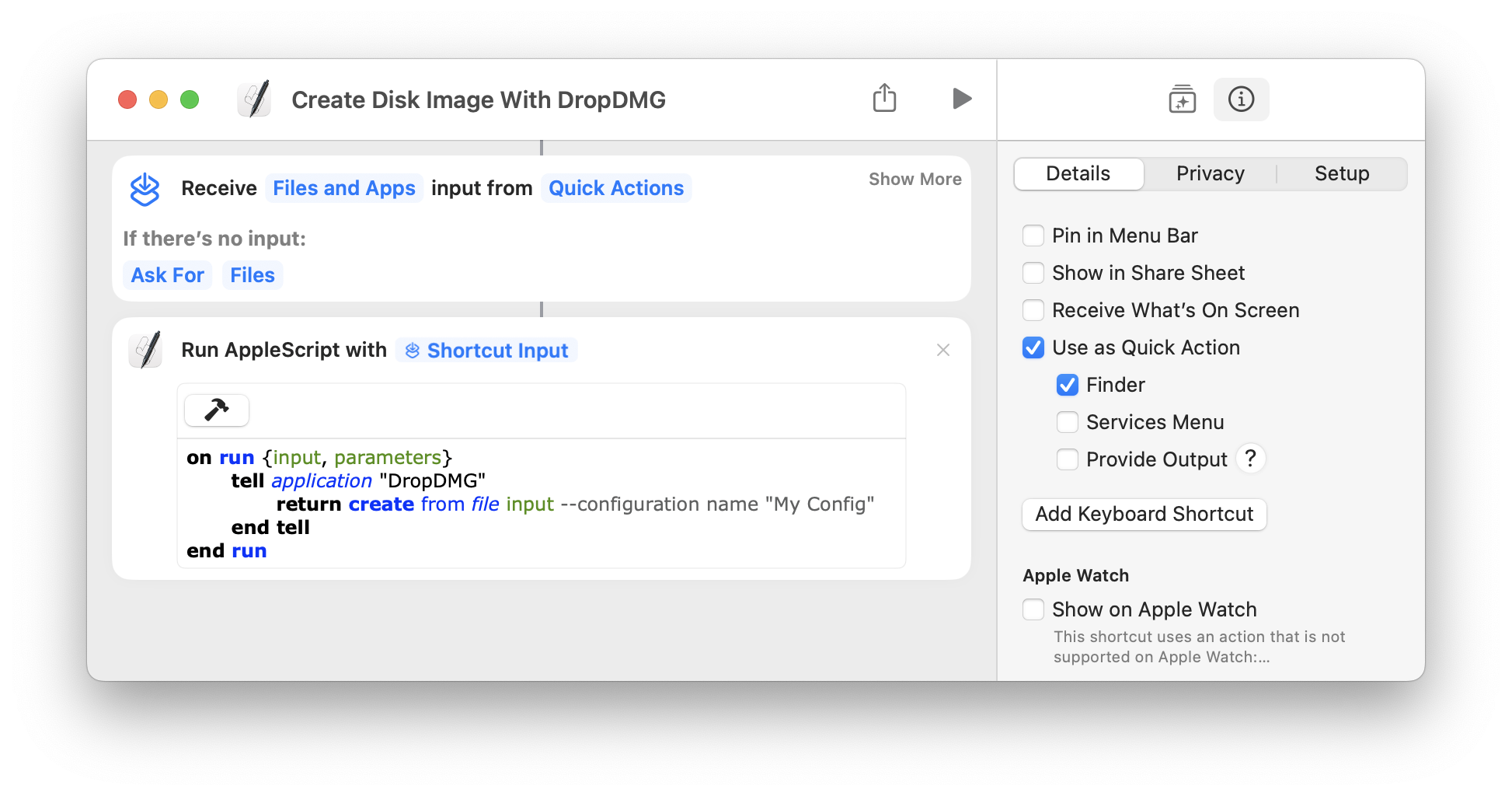Click the shortcut's pen icon in title bar

253,99
